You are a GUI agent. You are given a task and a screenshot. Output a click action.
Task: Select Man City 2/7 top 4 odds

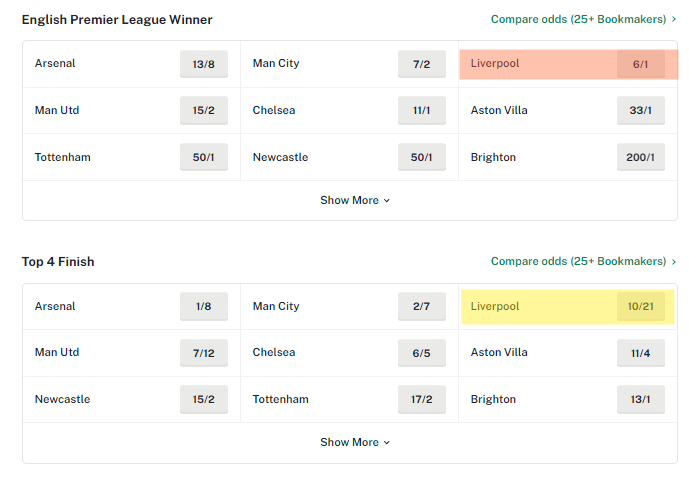pyautogui.click(x=422, y=306)
